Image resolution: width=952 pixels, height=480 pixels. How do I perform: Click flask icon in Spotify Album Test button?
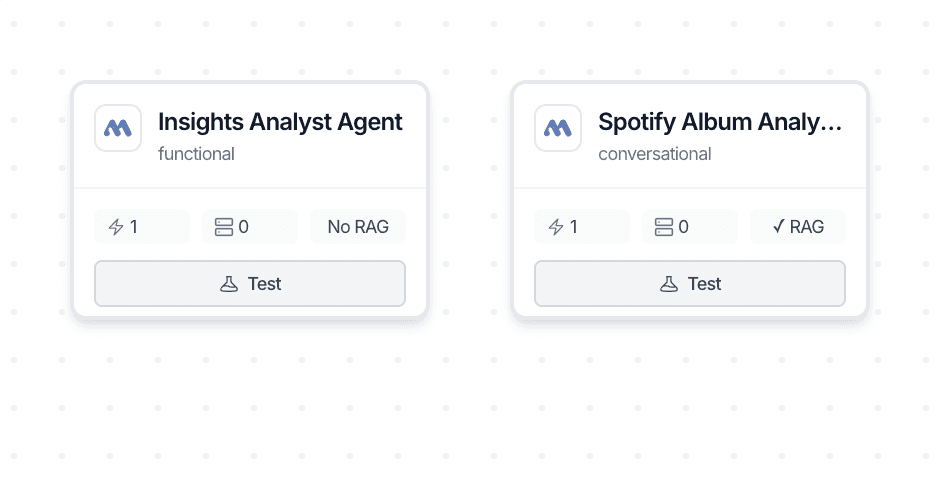[669, 284]
